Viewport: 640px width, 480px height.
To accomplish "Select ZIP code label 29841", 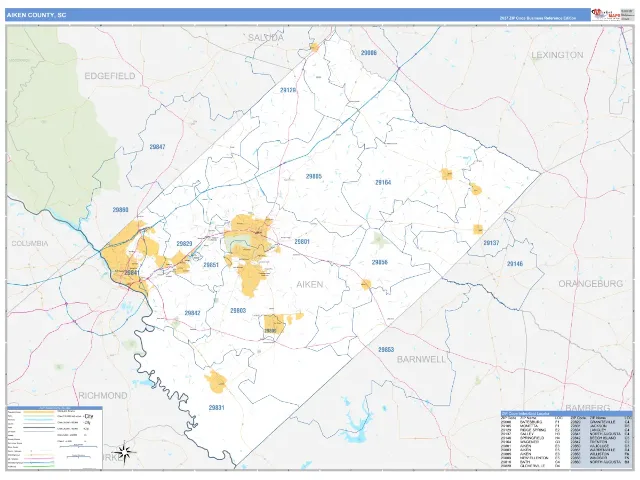I will (131, 273).
